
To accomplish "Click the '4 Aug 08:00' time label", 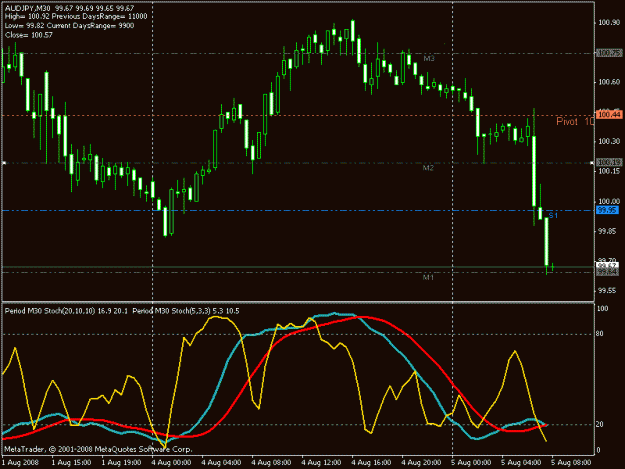I will (x=271, y=463).
